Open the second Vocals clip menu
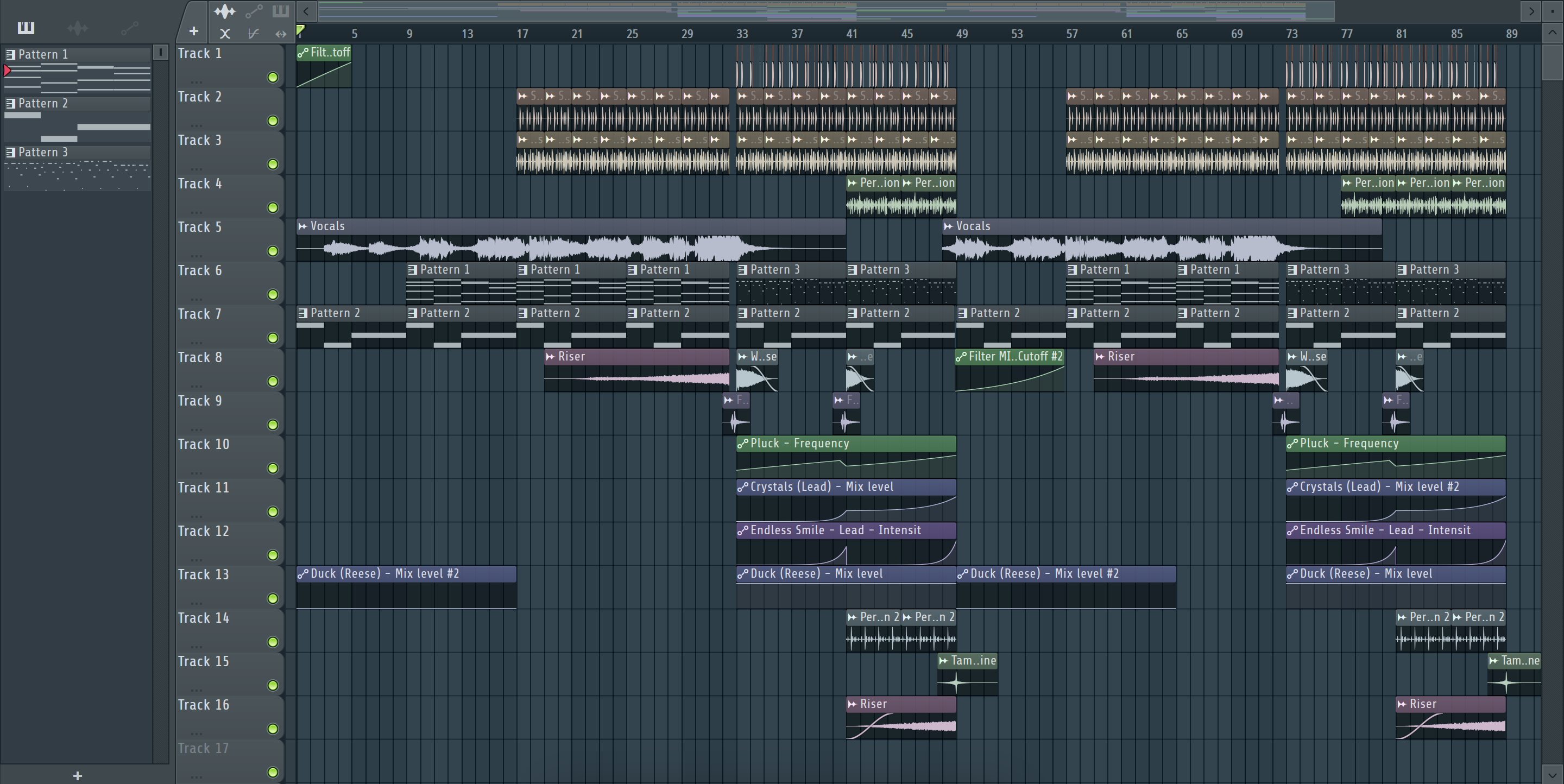This screenshot has height=784, width=1564. click(948, 226)
